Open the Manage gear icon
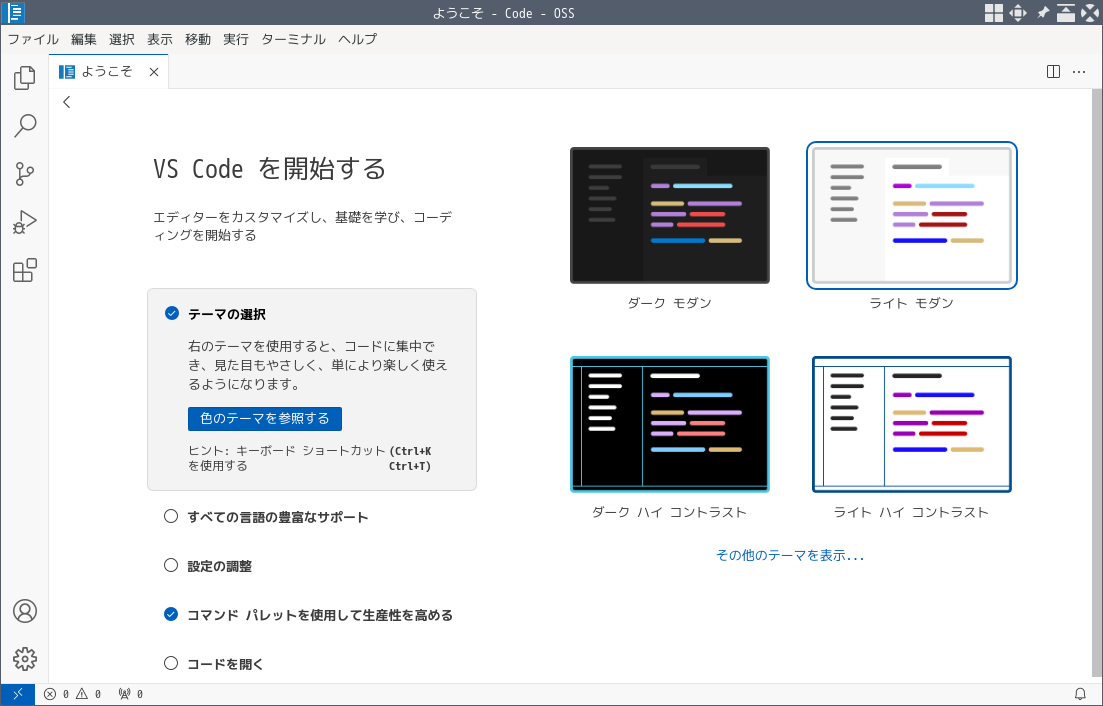The image size is (1103, 706). tap(25, 659)
